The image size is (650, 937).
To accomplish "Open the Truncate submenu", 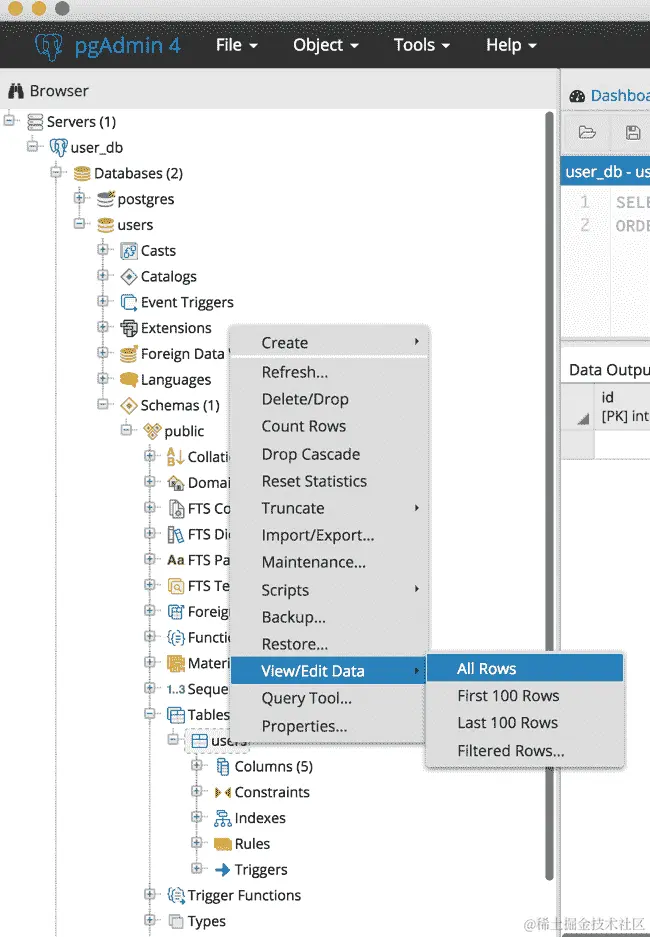I will point(329,509).
